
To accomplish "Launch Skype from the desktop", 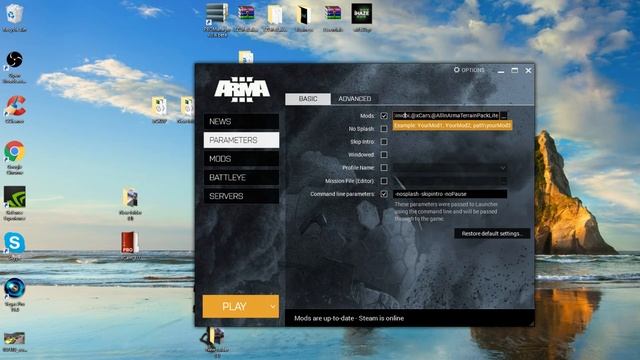I will (x=15, y=243).
